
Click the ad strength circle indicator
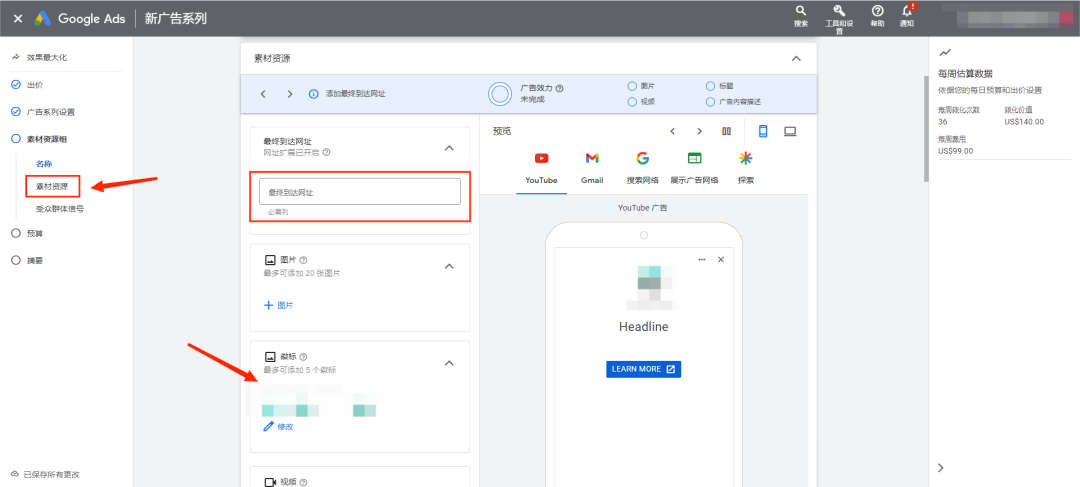500,94
